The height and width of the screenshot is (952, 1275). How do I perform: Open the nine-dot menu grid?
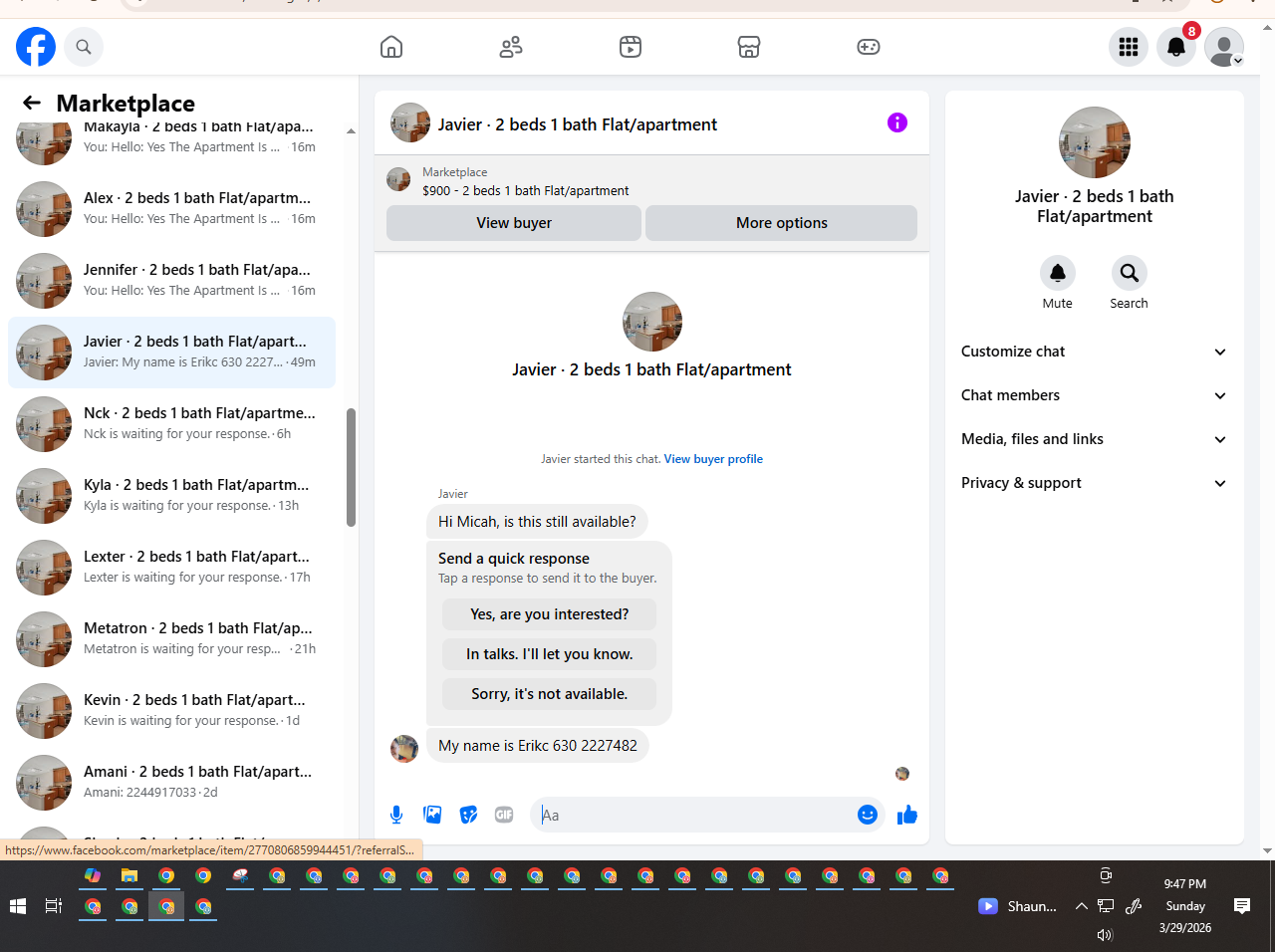[x=1129, y=47]
